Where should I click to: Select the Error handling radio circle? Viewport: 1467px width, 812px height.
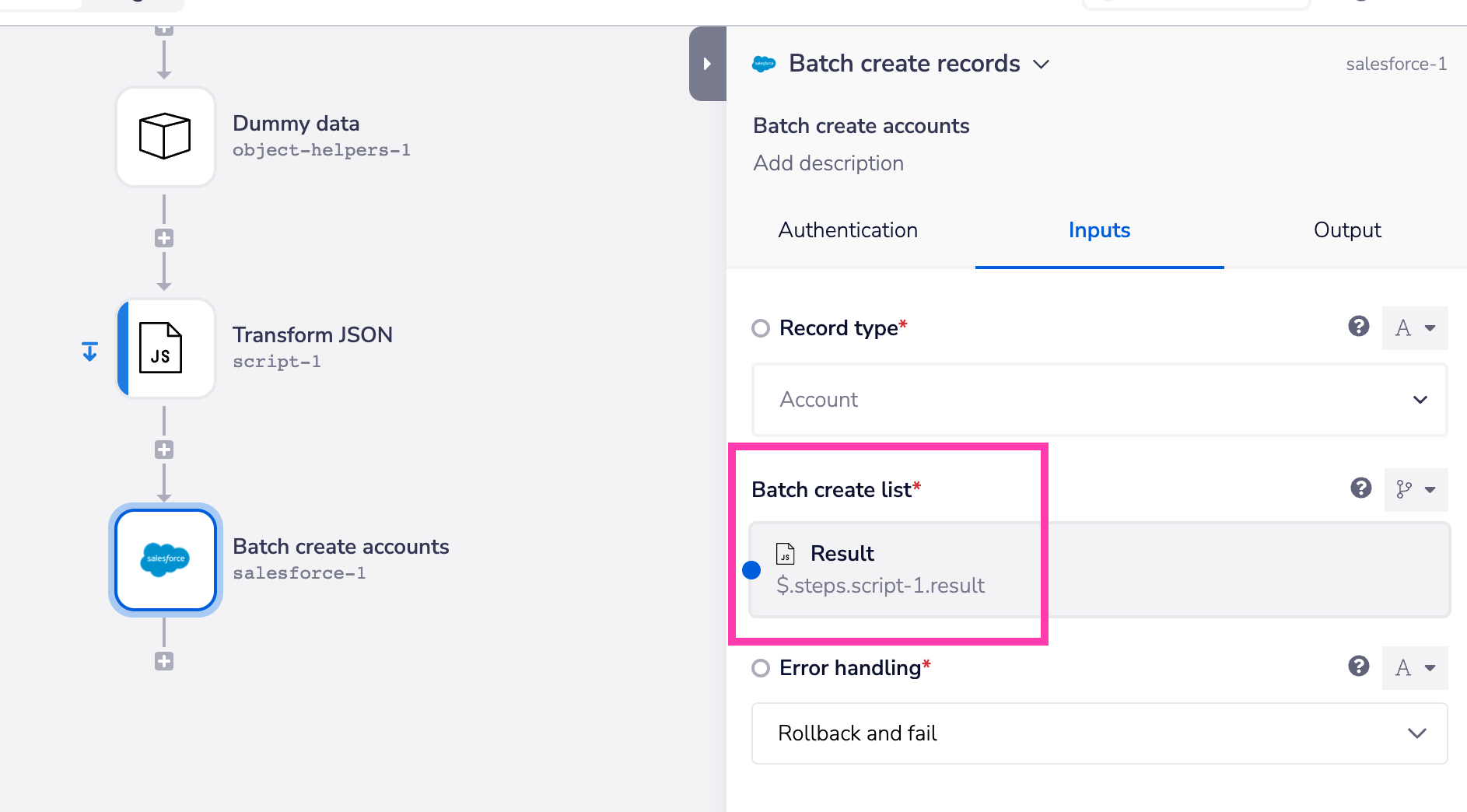coord(760,667)
